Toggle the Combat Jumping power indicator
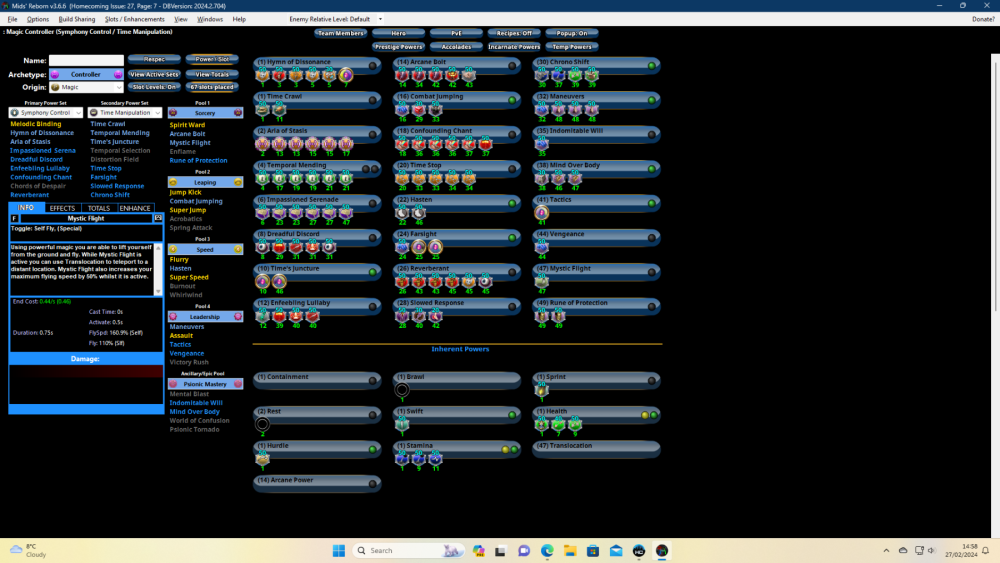Viewport: 1000px width, 563px height. click(512, 100)
